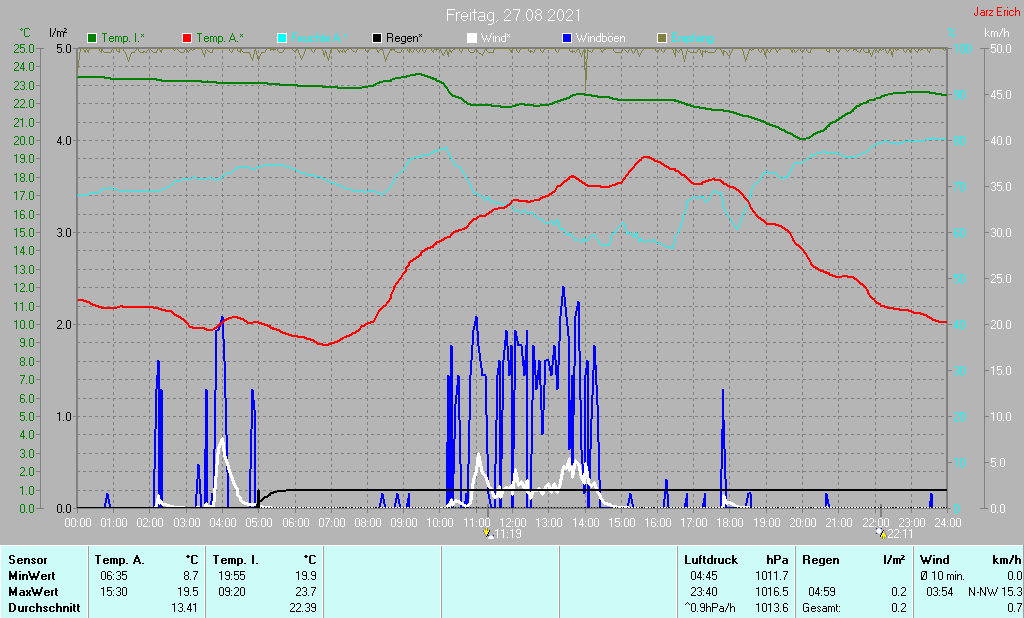Select the 'Temp. A.*' legend label
The height and width of the screenshot is (618, 1024).
(220, 38)
